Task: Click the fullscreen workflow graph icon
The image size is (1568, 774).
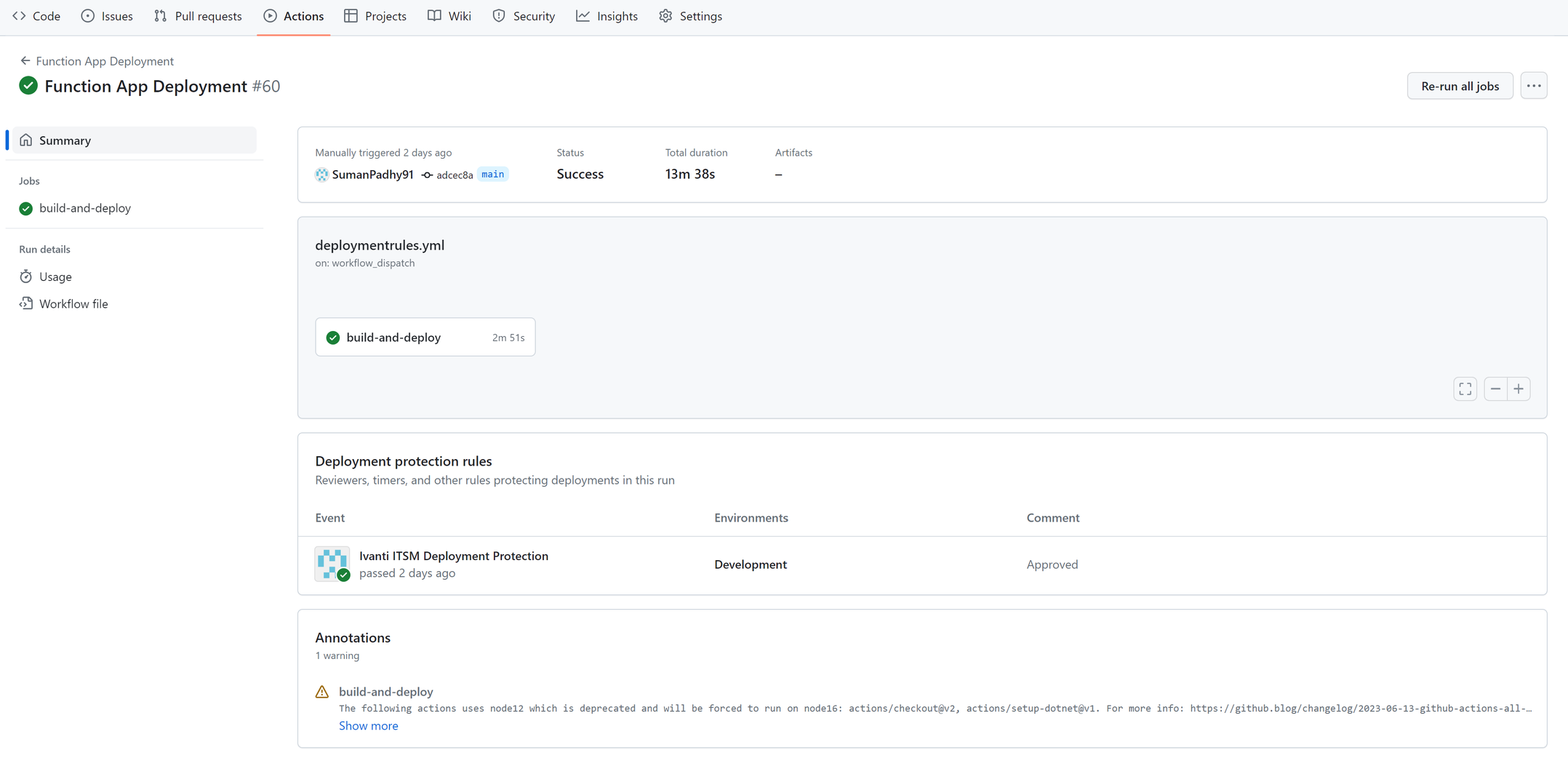Action: tap(1465, 389)
